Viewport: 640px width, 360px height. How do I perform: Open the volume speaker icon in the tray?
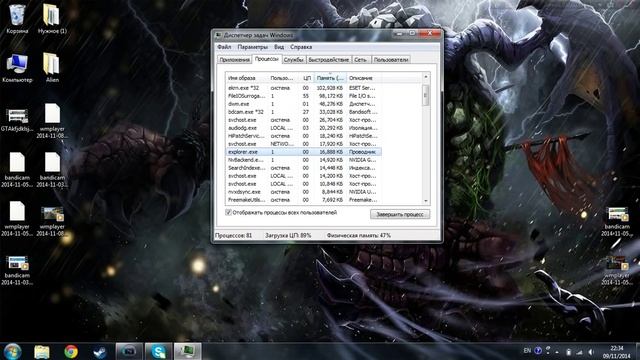[x=591, y=352]
